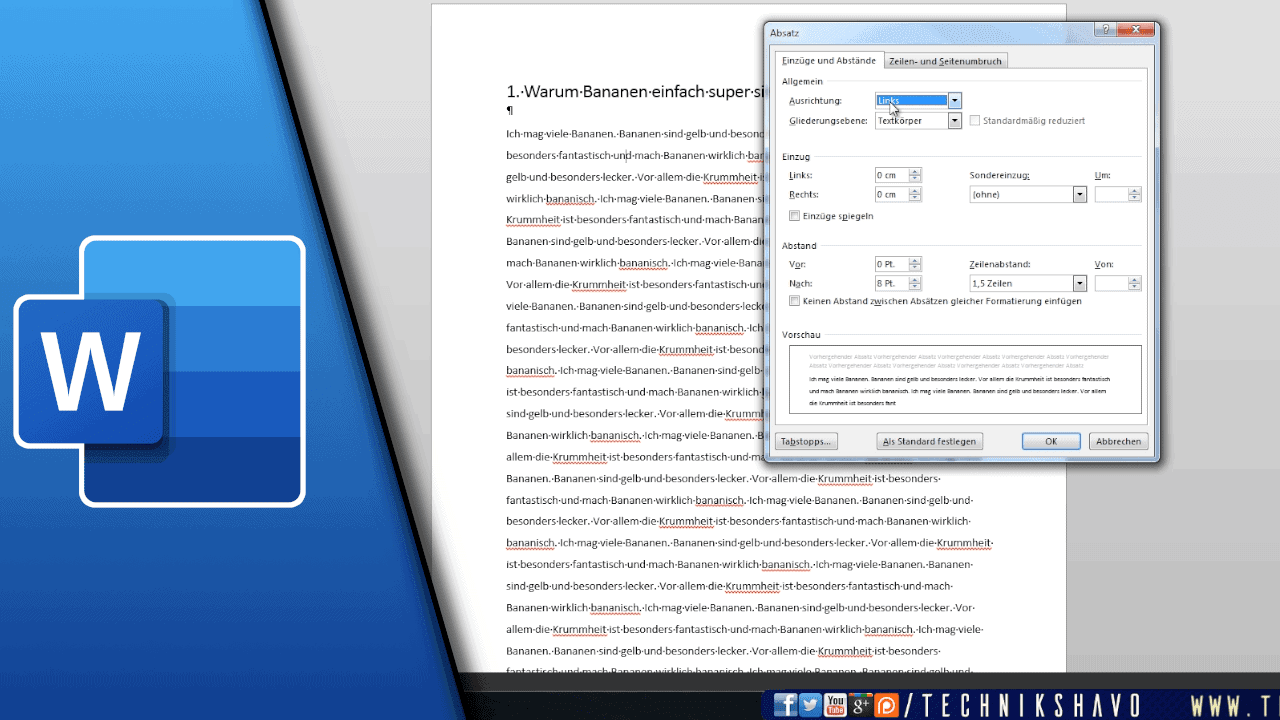Expand the Zeilenabstand dropdown
This screenshot has width=1280, height=720.
tap(1080, 284)
